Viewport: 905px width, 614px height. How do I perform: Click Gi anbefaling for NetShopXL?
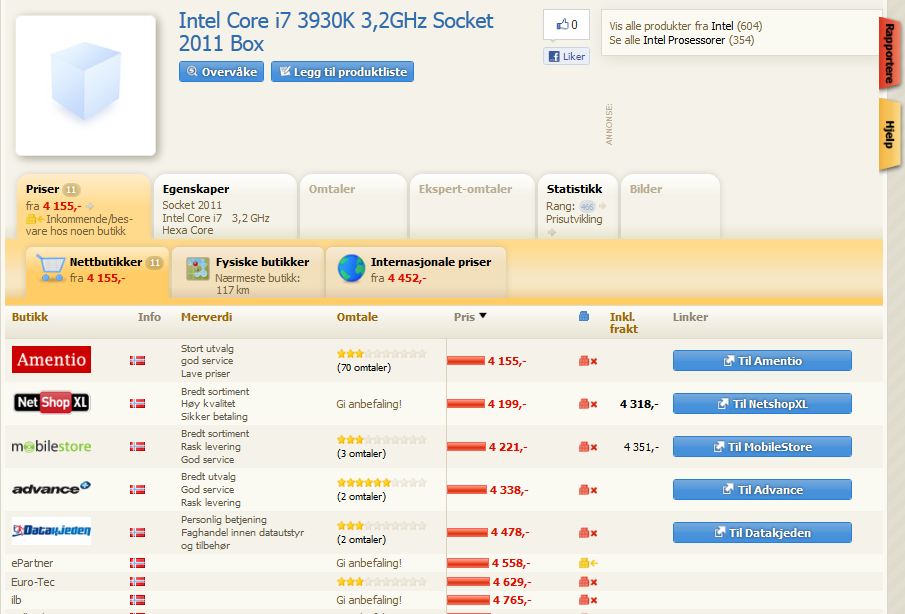pos(369,404)
